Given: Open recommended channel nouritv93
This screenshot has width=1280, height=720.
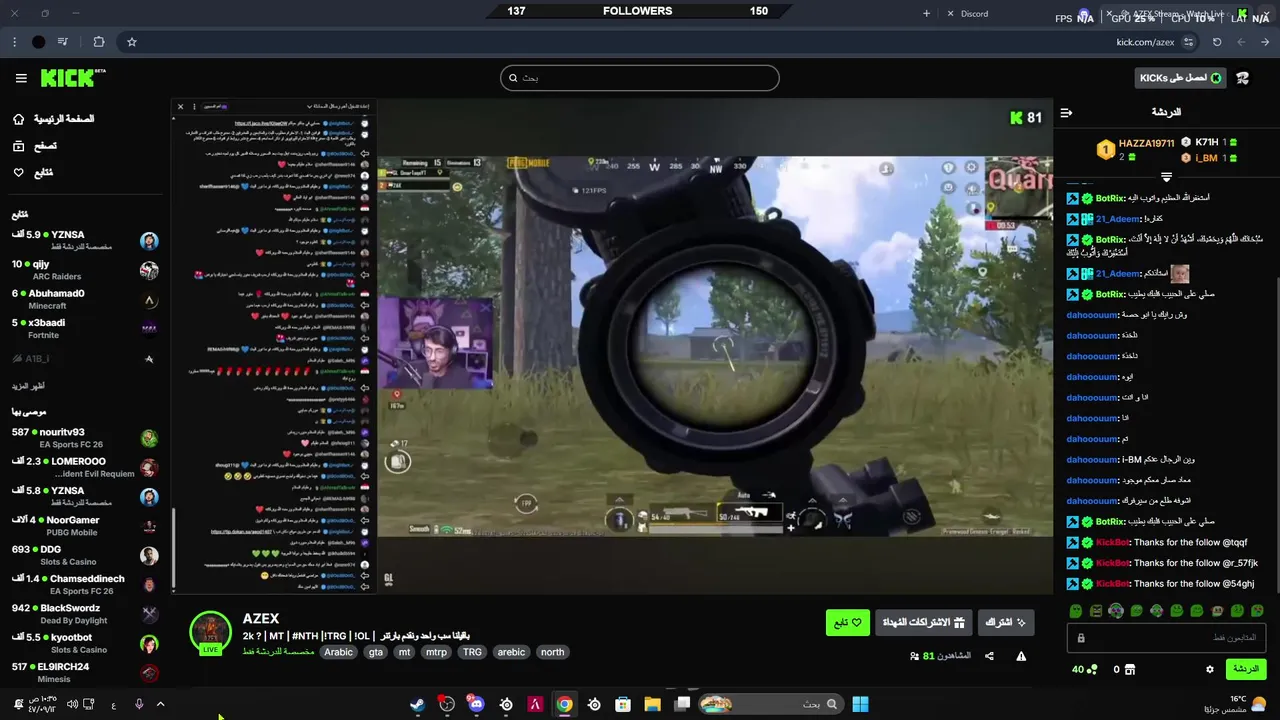Looking at the screenshot, I should pyautogui.click(x=87, y=438).
